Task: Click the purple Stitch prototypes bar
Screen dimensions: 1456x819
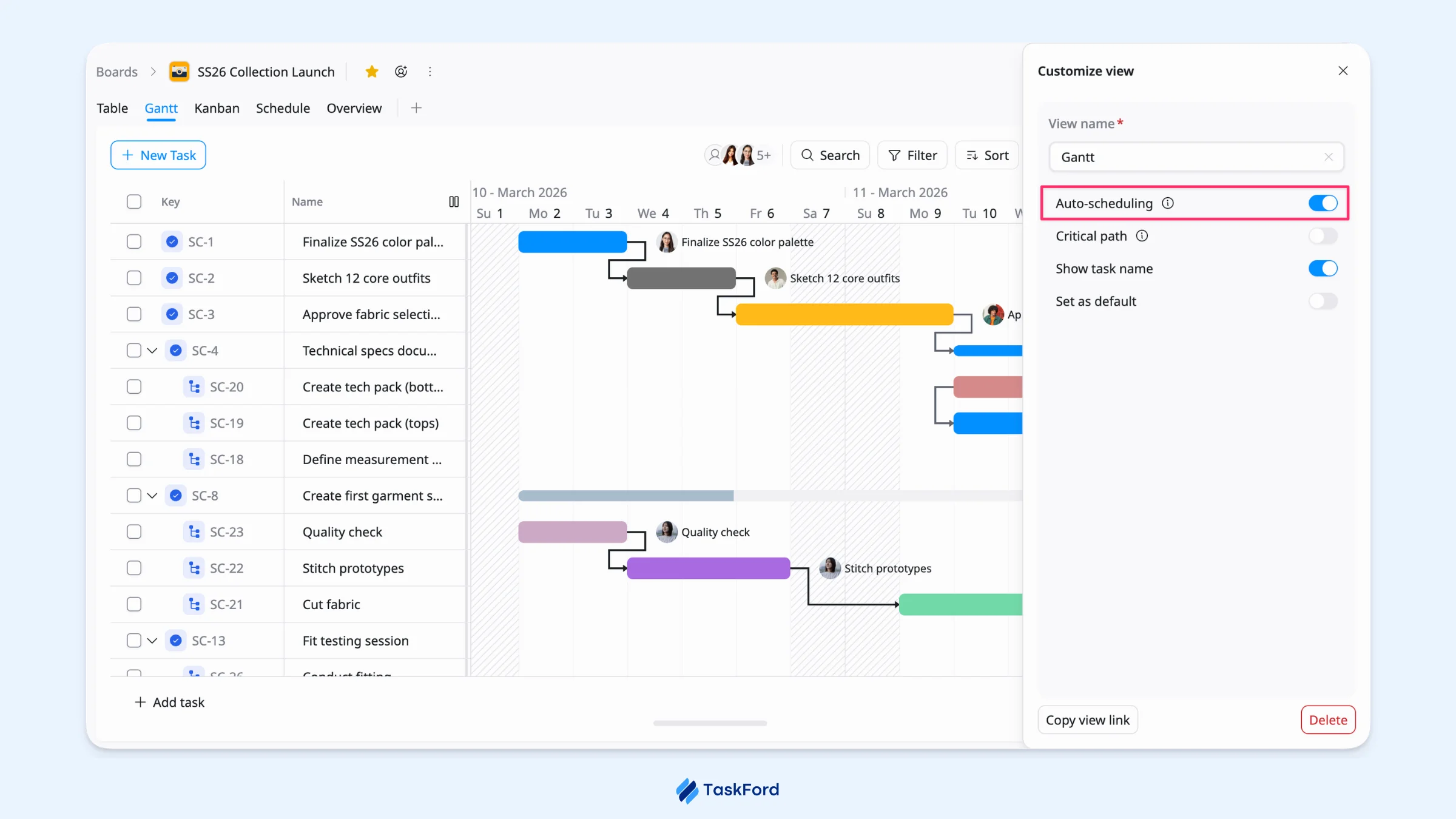Action: coord(709,568)
